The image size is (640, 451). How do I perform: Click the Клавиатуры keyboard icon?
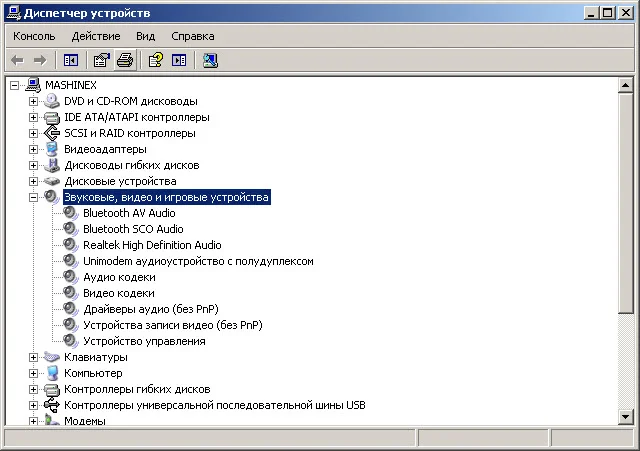52,357
